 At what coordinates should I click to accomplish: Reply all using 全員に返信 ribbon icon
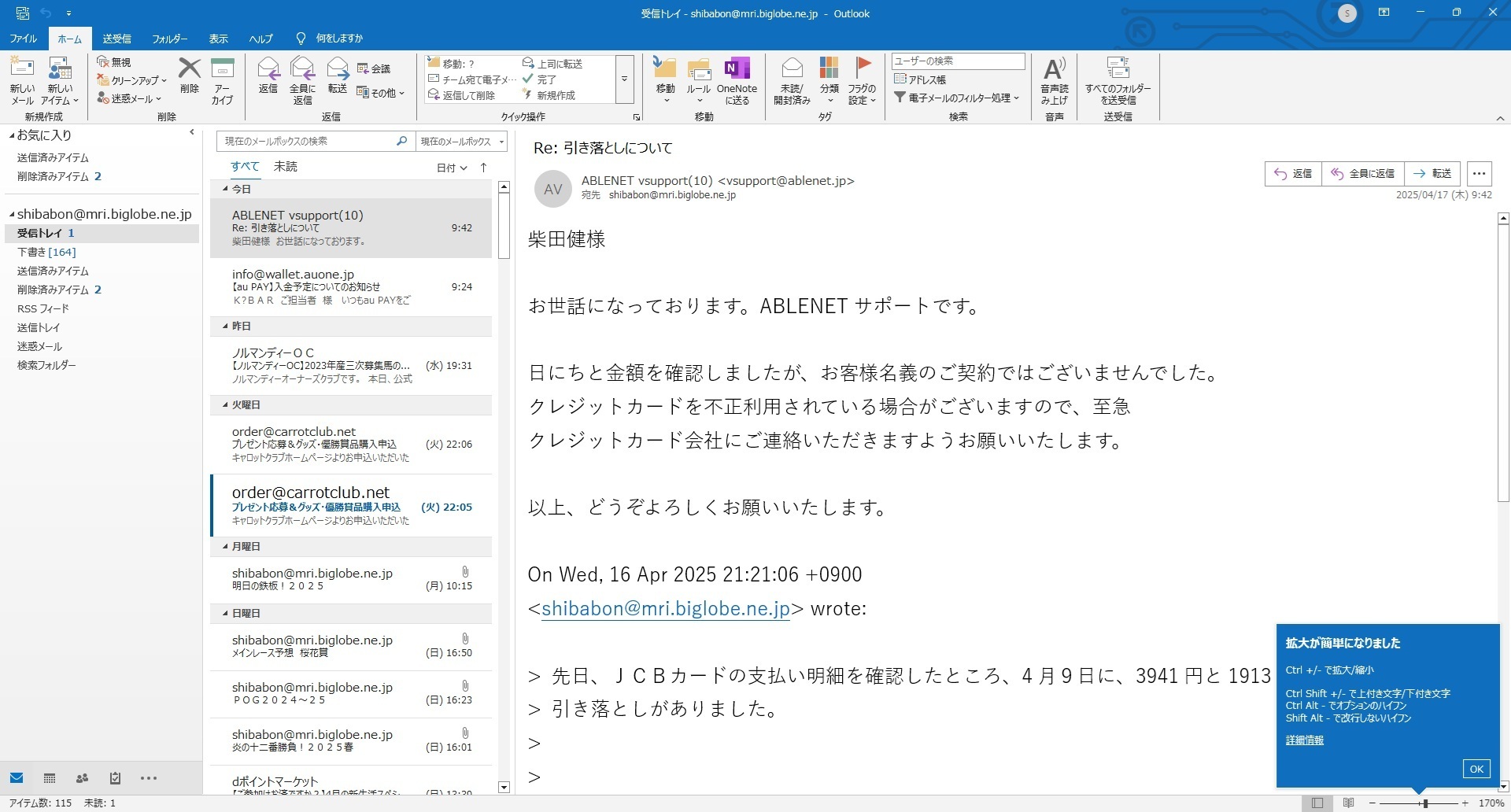302,81
